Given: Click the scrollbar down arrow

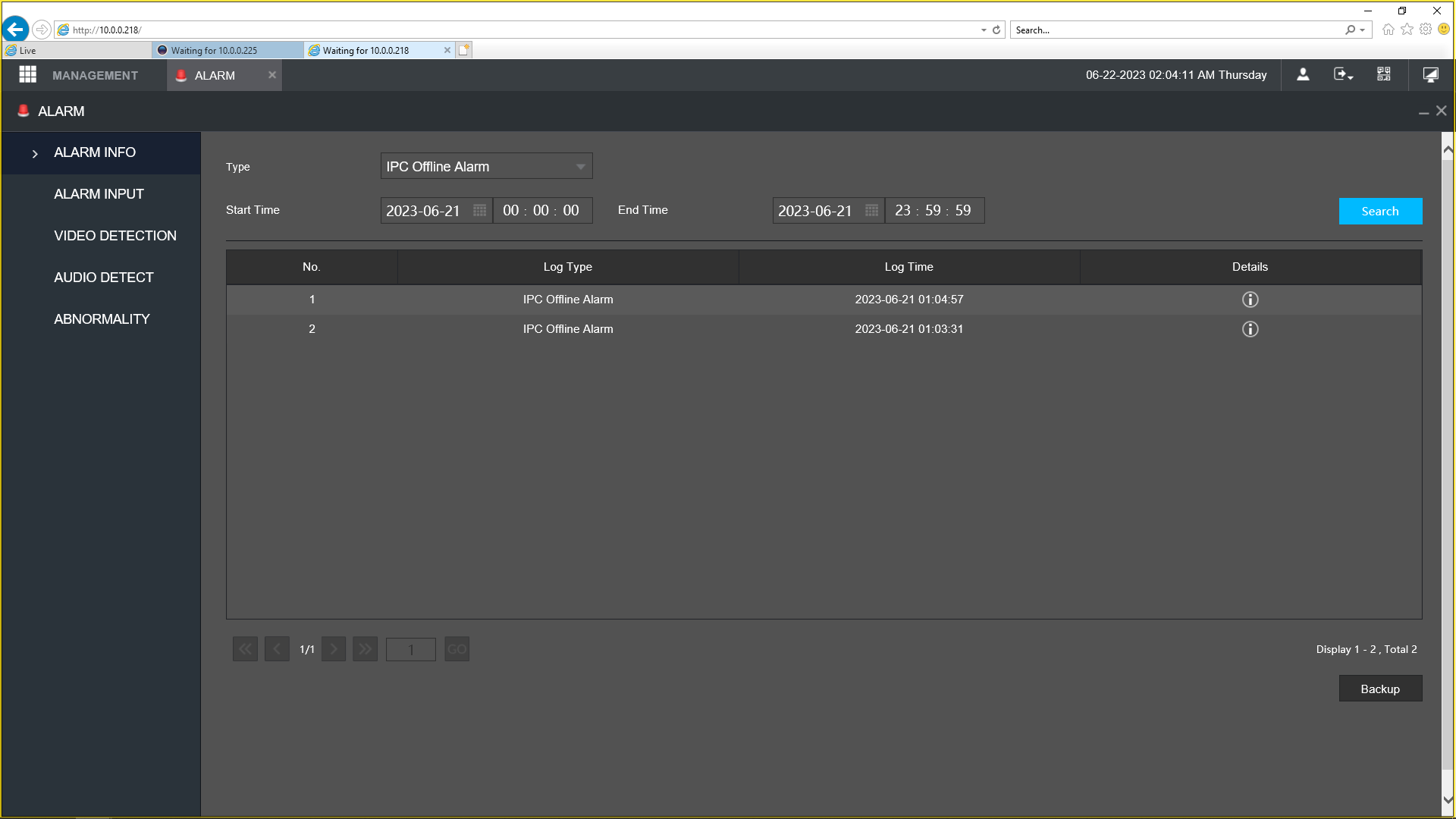Looking at the screenshot, I should tap(1448, 799).
